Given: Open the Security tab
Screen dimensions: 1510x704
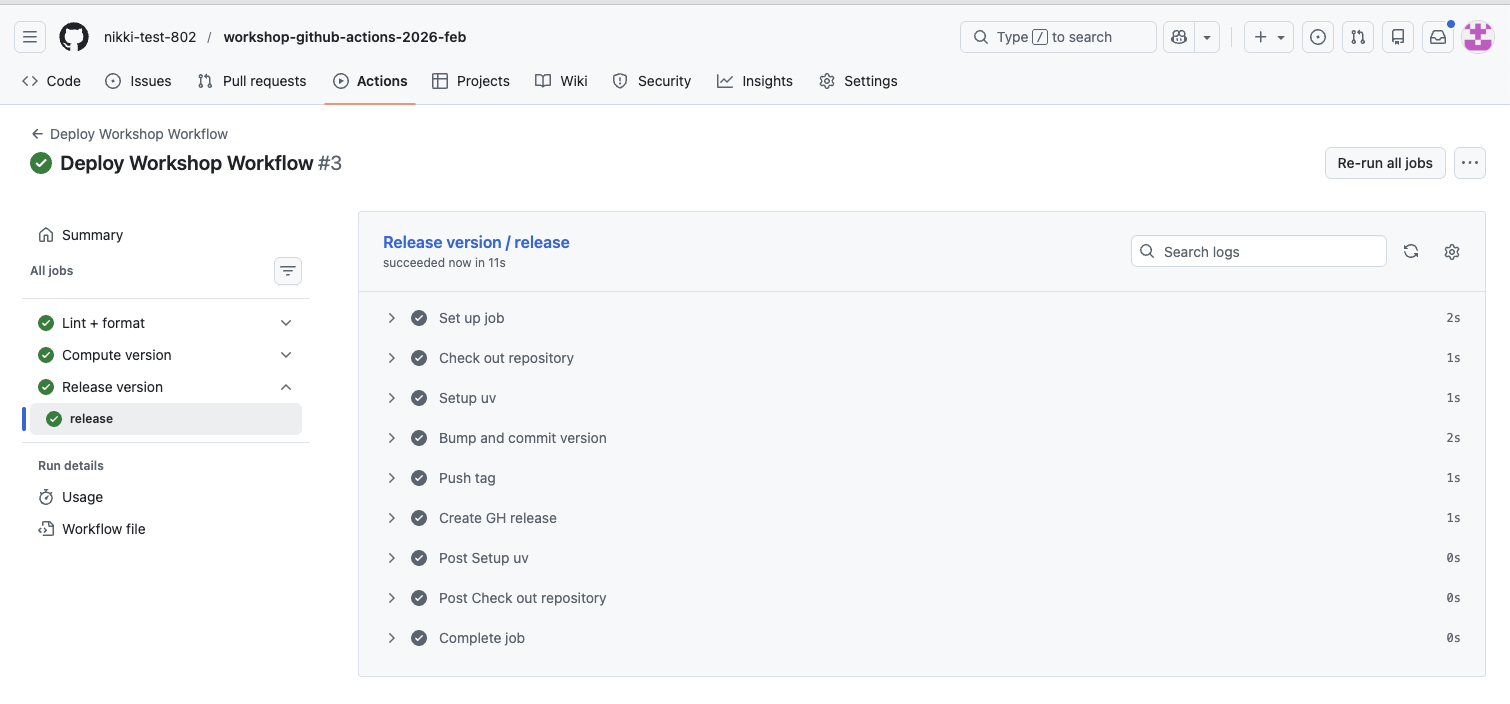Looking at the screenshot, I should [x=652, y=81].
